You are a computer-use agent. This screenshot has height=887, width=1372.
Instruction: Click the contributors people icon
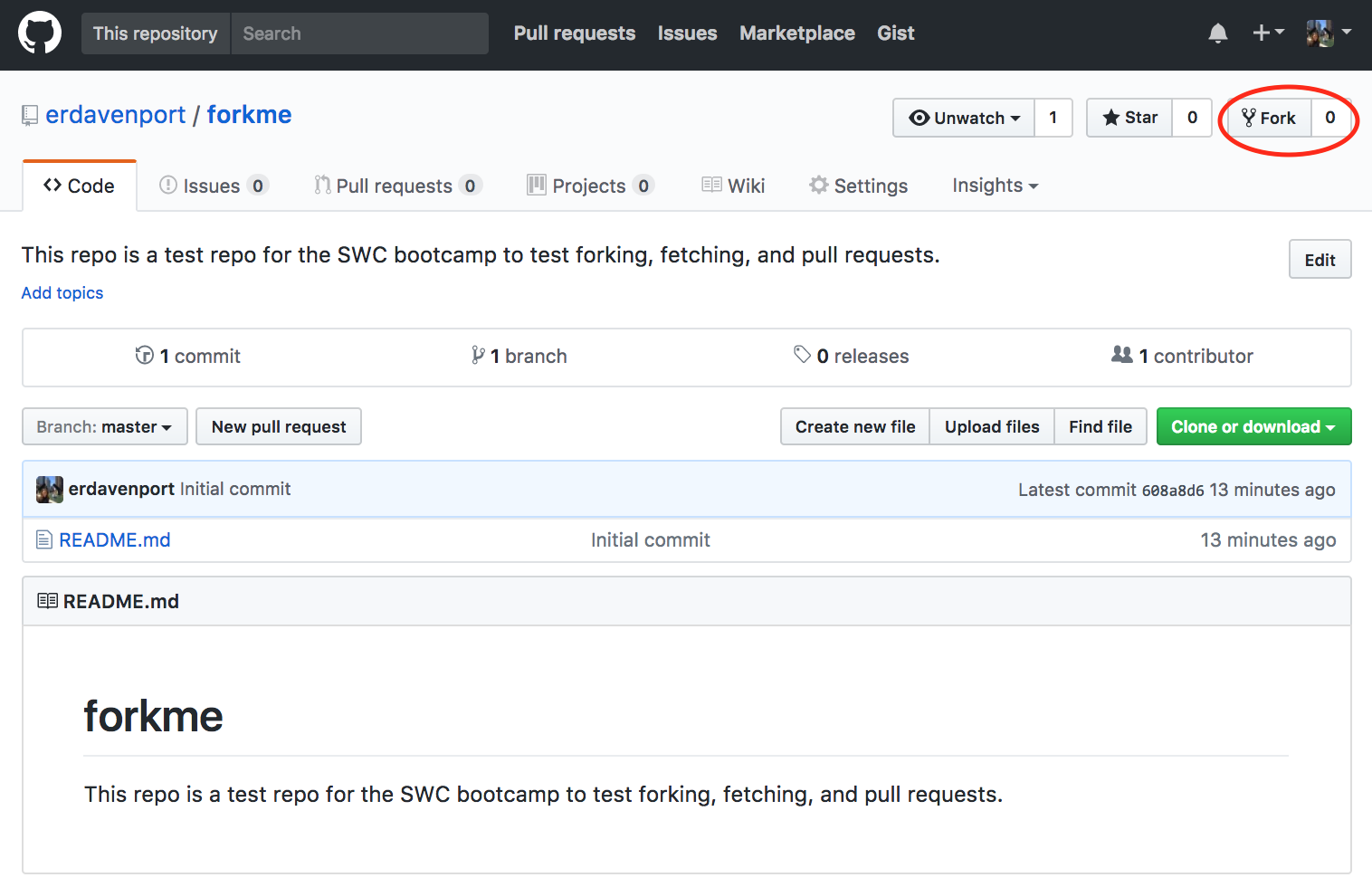pyautogui.click(x=1121, y=354)
